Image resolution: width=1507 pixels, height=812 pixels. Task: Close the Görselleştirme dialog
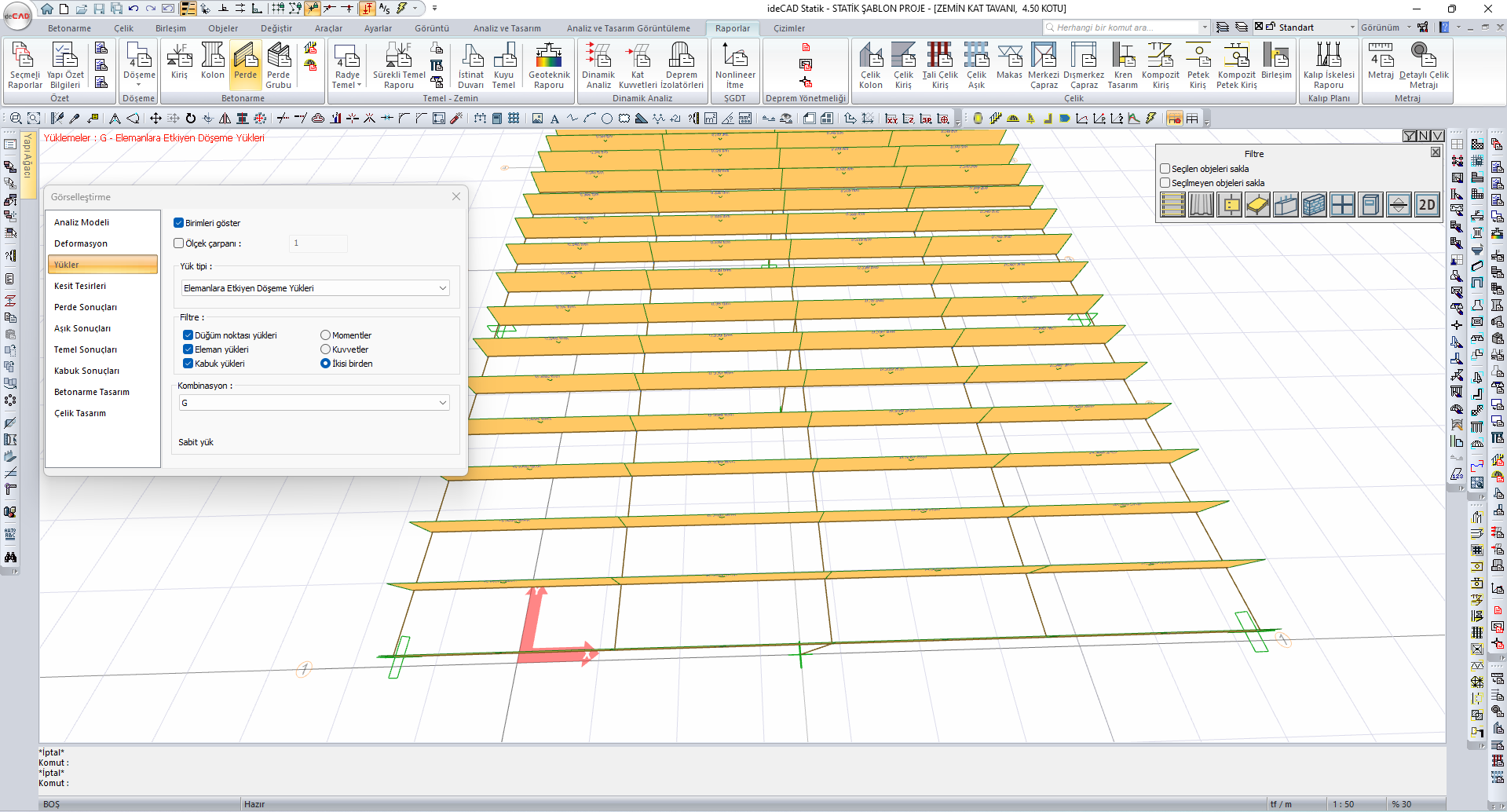tap(456, 196)
